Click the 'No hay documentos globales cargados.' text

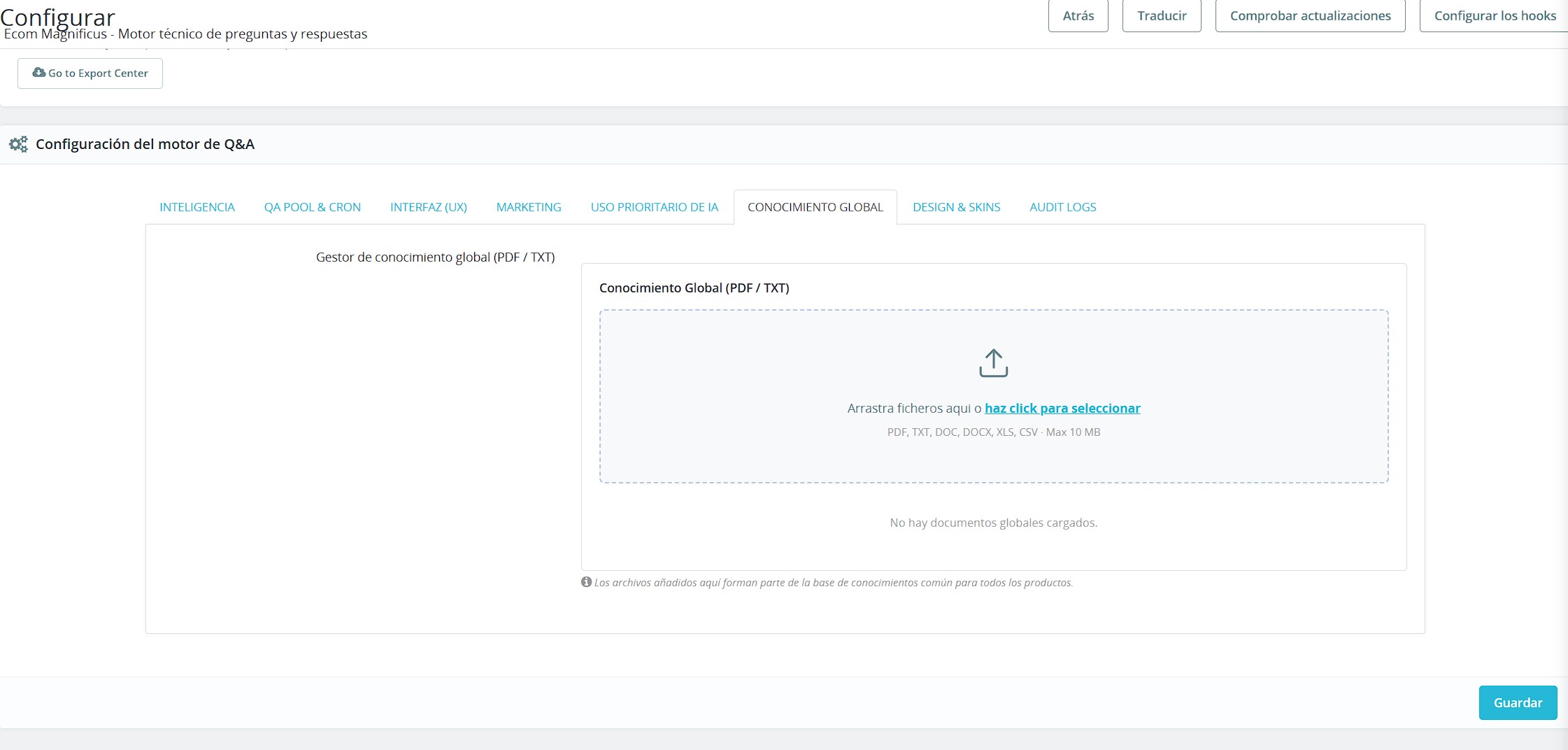[x=994, y=523]
